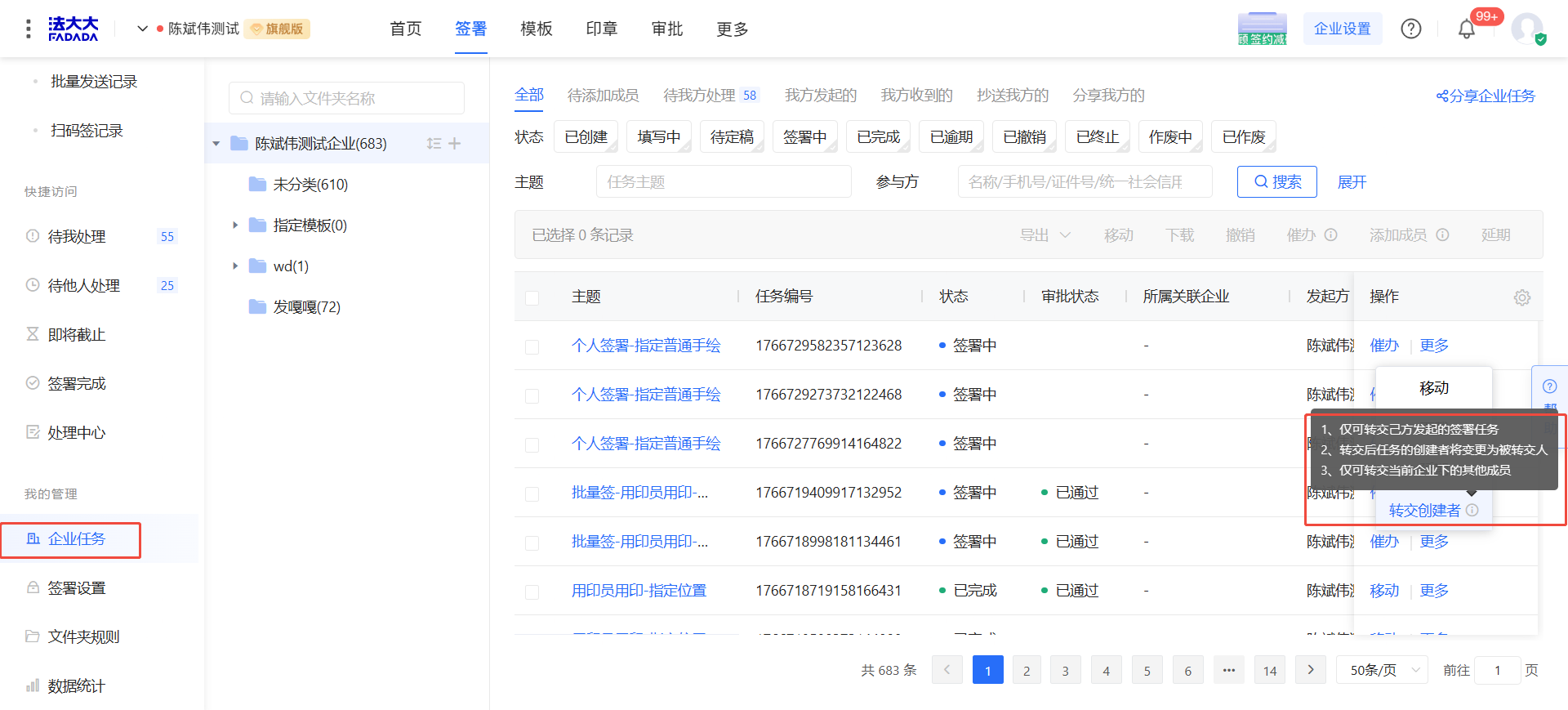
Task: Open 分享企业任务 link
Action: [x=1486, y=96]
